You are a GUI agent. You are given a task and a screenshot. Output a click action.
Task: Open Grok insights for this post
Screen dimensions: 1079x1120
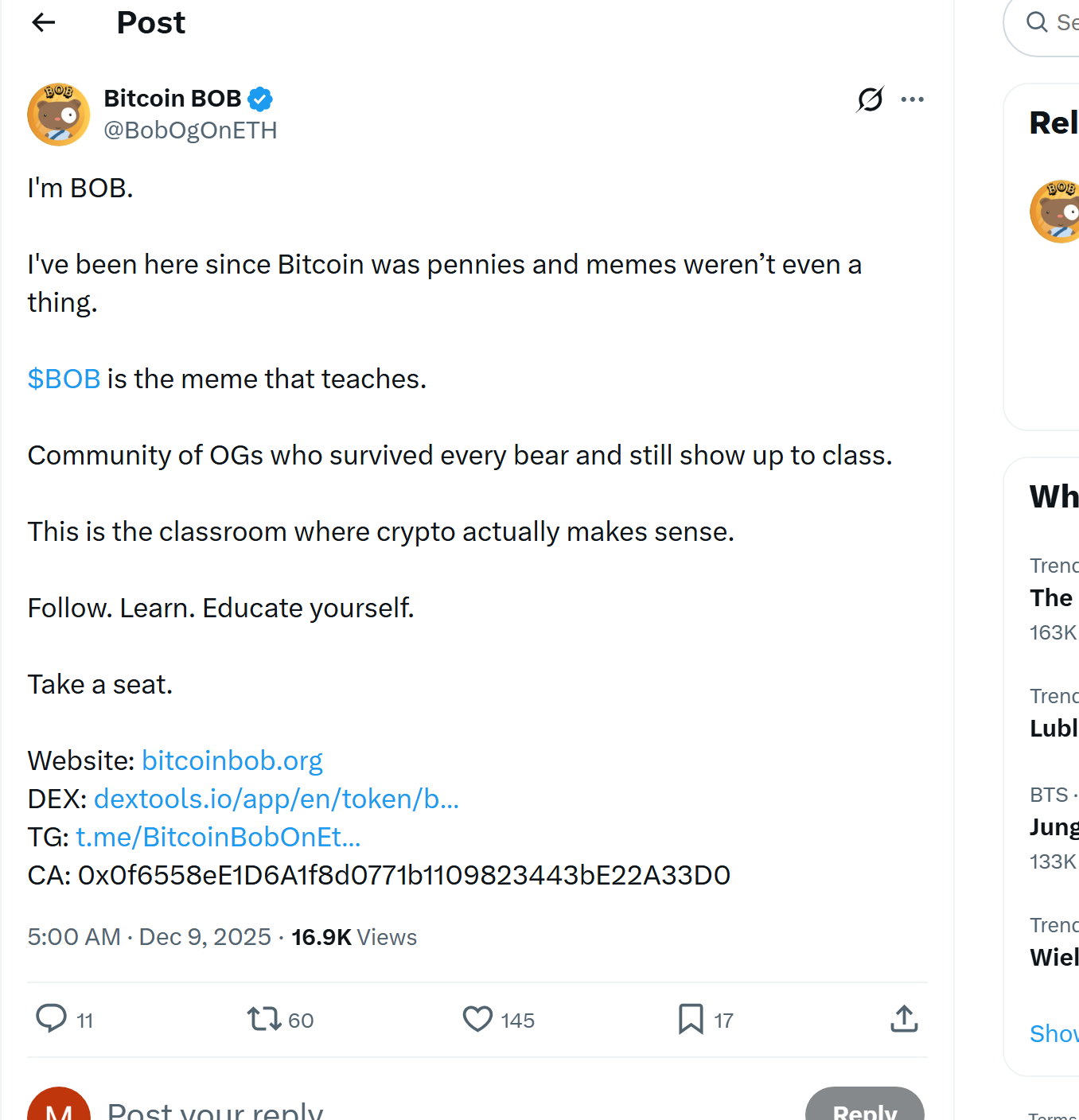coord(869,99)
